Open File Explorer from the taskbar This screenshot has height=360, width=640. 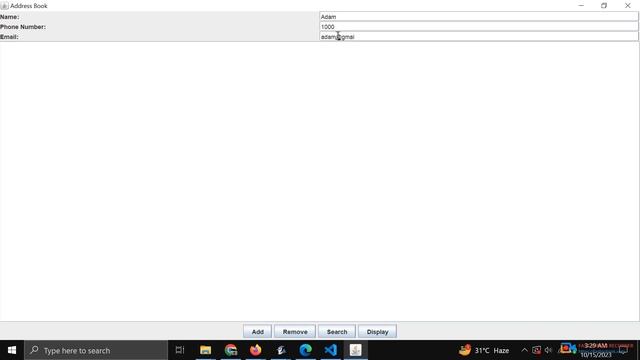(x=205, y=350)
